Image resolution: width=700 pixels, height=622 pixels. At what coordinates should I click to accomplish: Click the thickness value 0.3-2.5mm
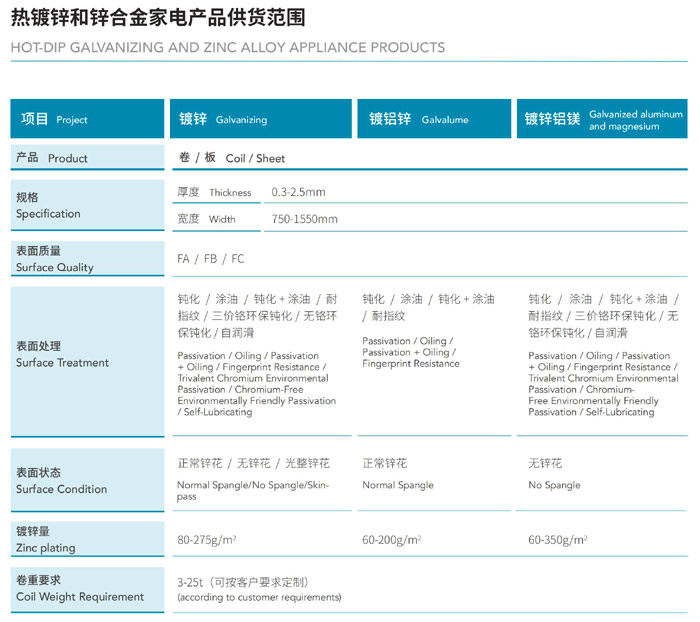point(298,192)
